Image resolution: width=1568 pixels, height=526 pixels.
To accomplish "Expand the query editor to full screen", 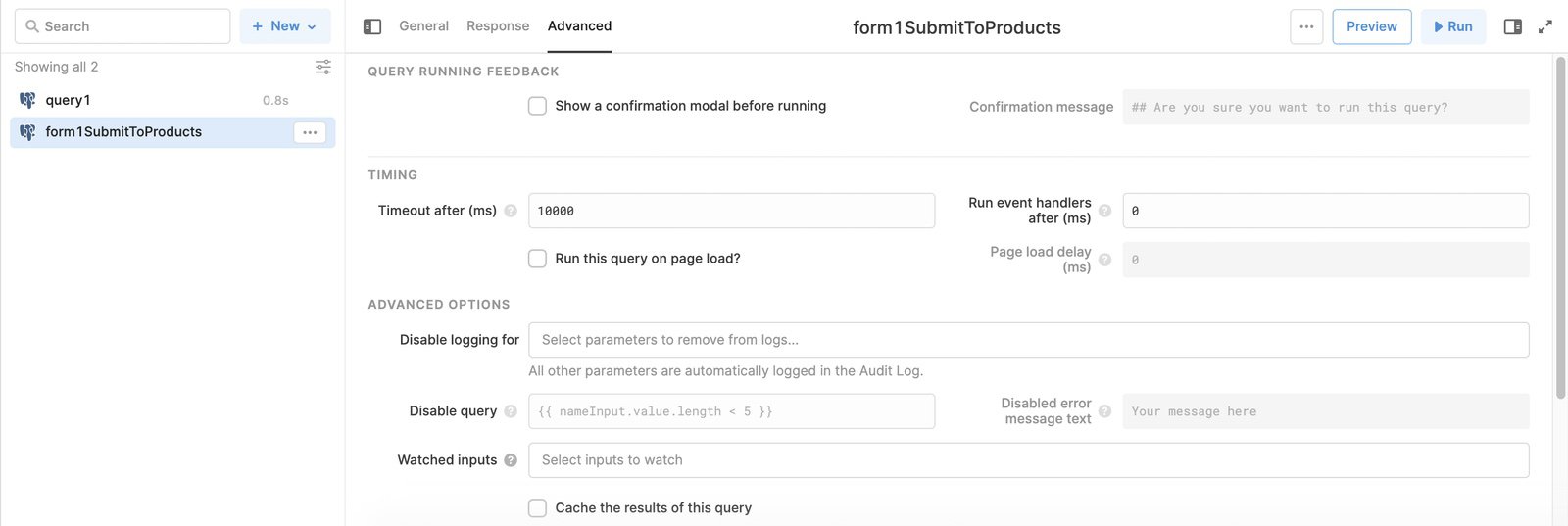I will click(1545, 26).
